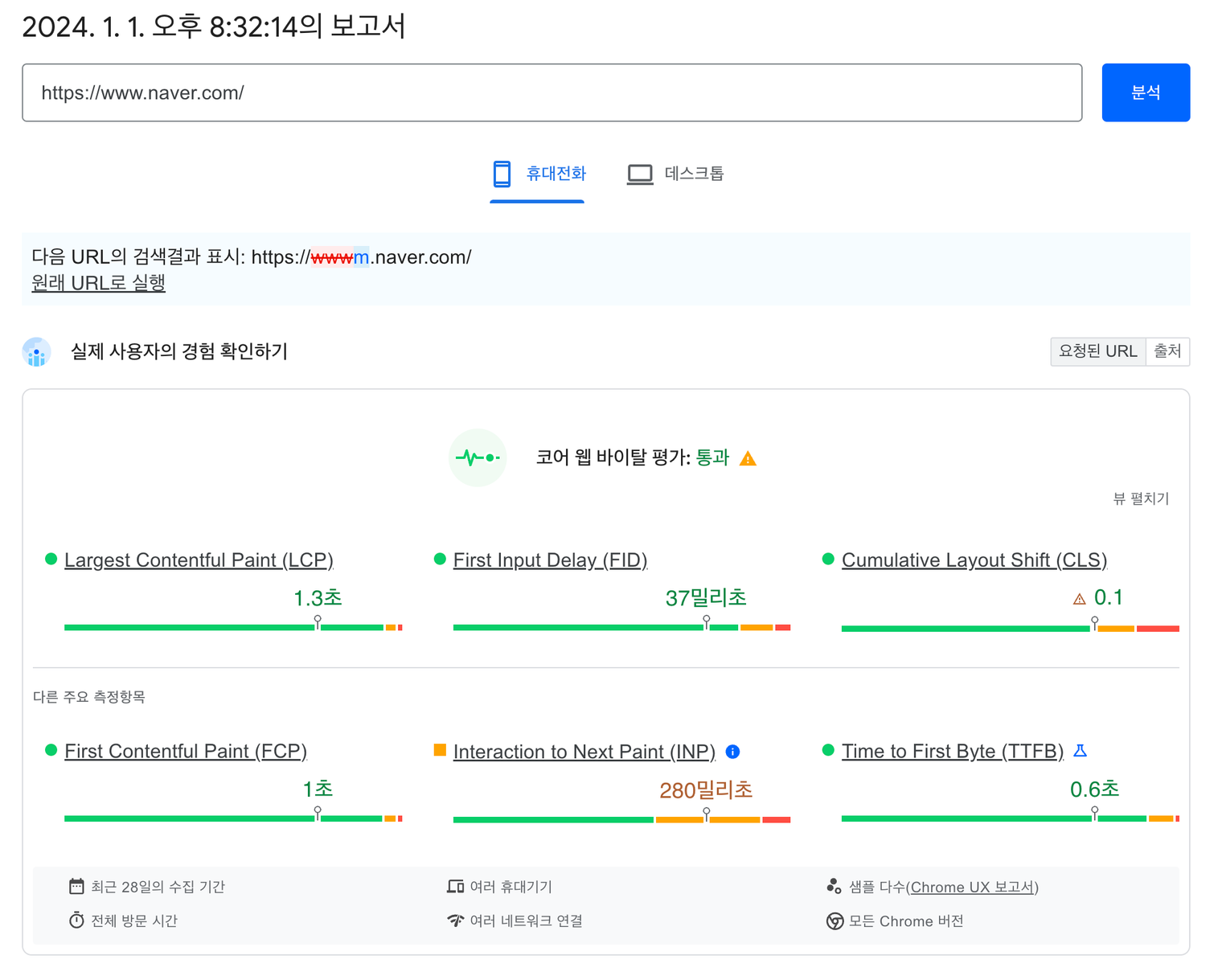The image size is (1222, 980).
Task: Click the FID distribution bar
Action: pos(621,627)
